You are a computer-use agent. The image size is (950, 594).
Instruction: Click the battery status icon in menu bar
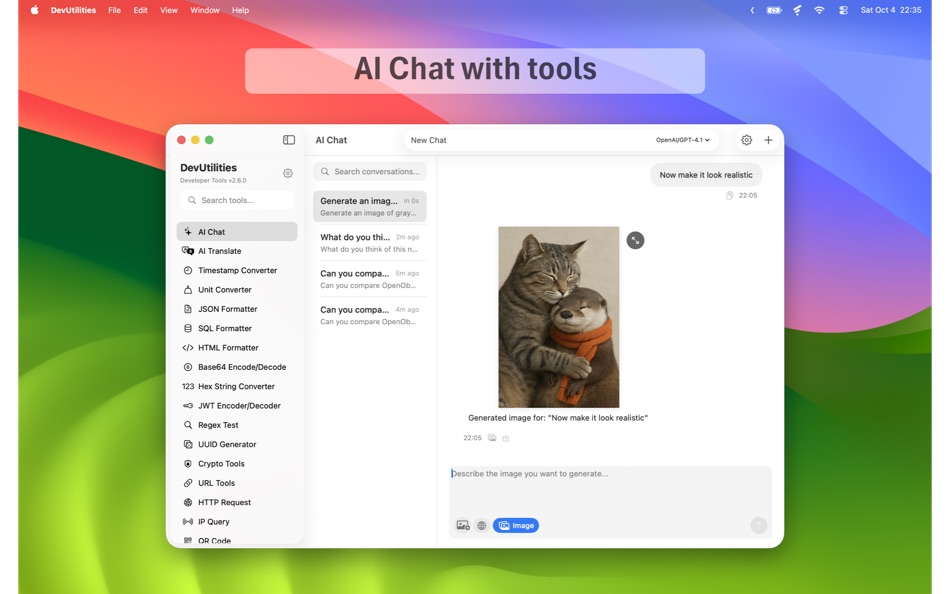click(774, 10)
